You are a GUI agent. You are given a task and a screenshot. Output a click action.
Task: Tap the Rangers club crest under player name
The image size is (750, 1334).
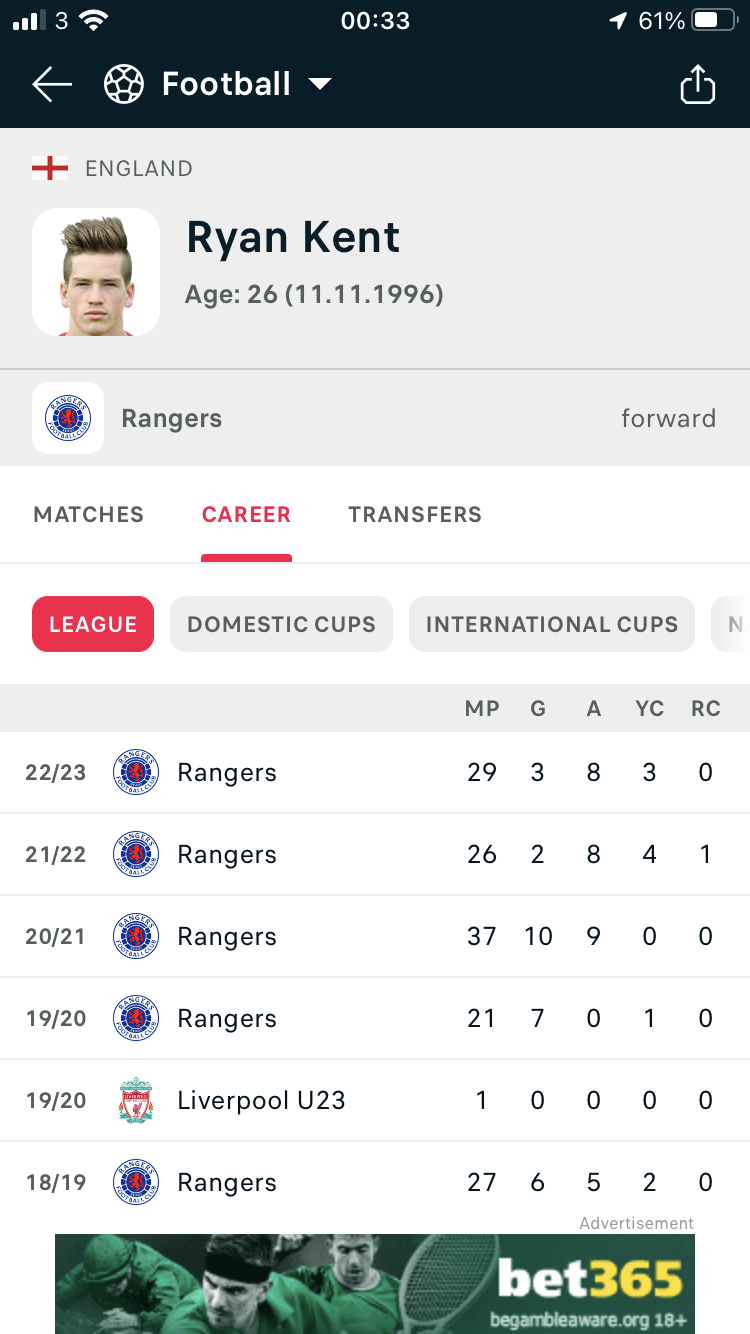(68, 418)
